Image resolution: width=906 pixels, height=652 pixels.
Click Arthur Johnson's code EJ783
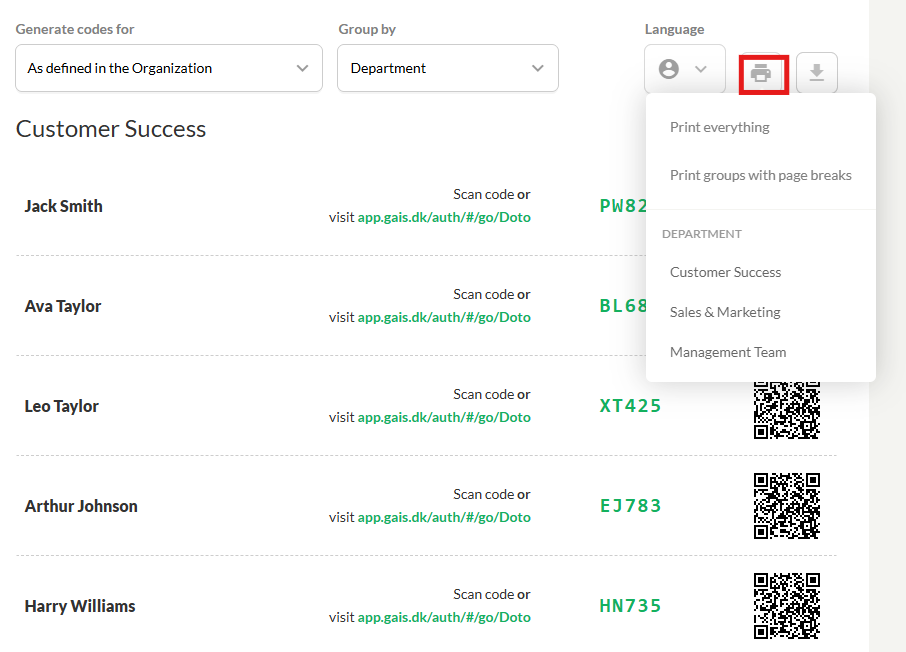pos(630,506)
